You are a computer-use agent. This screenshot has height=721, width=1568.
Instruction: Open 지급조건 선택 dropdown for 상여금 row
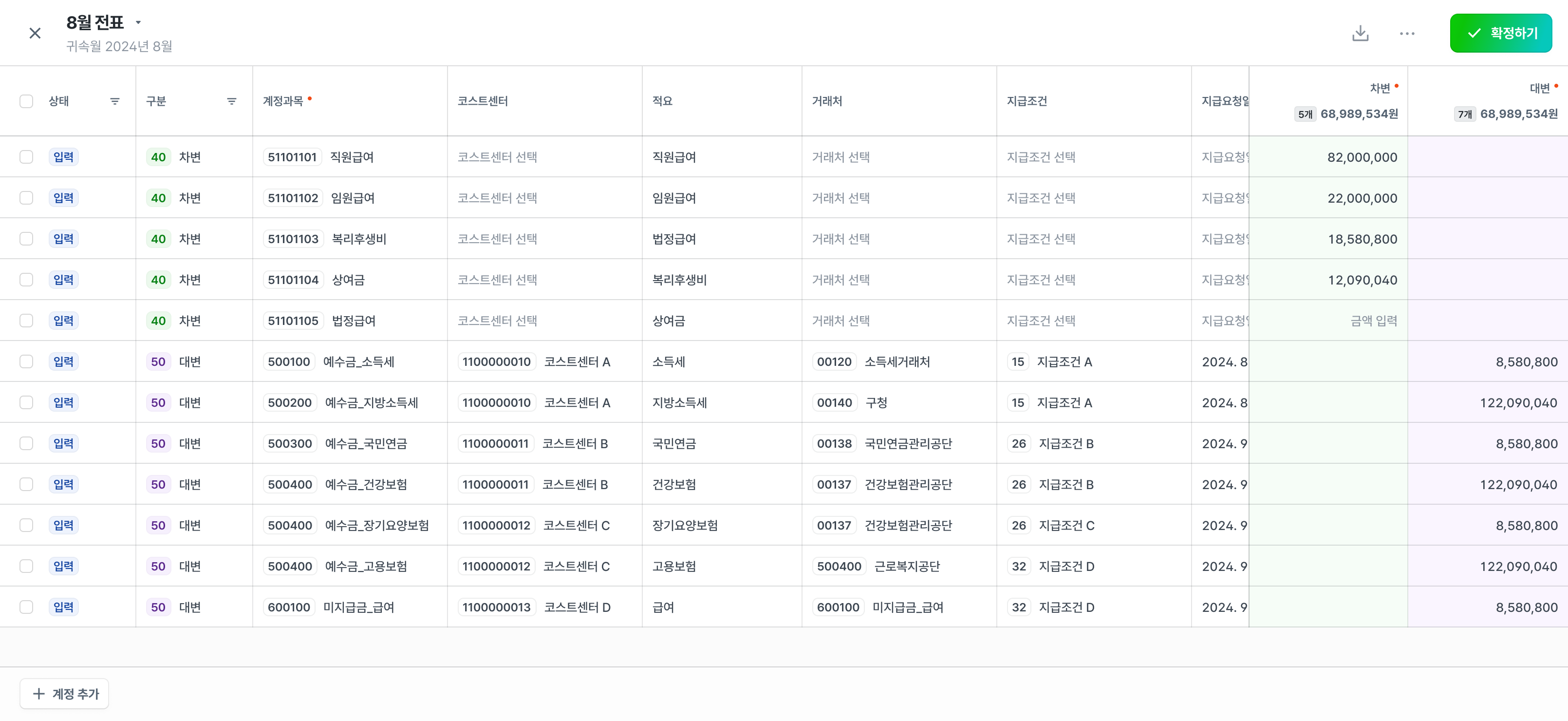[1040, 280]
